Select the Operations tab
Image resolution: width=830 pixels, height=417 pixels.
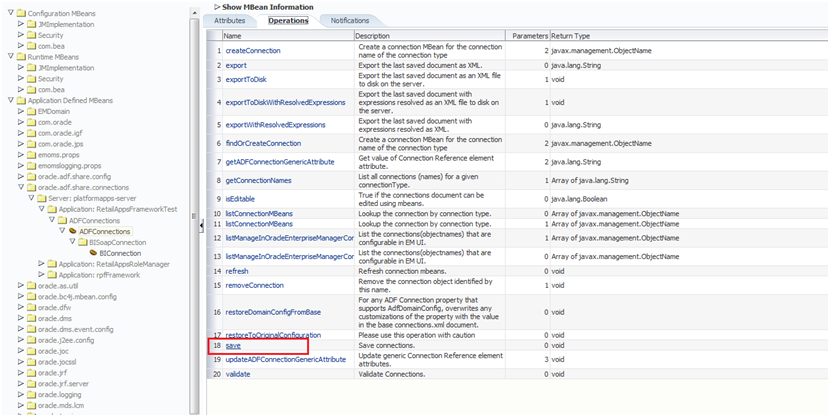point(288,21)
